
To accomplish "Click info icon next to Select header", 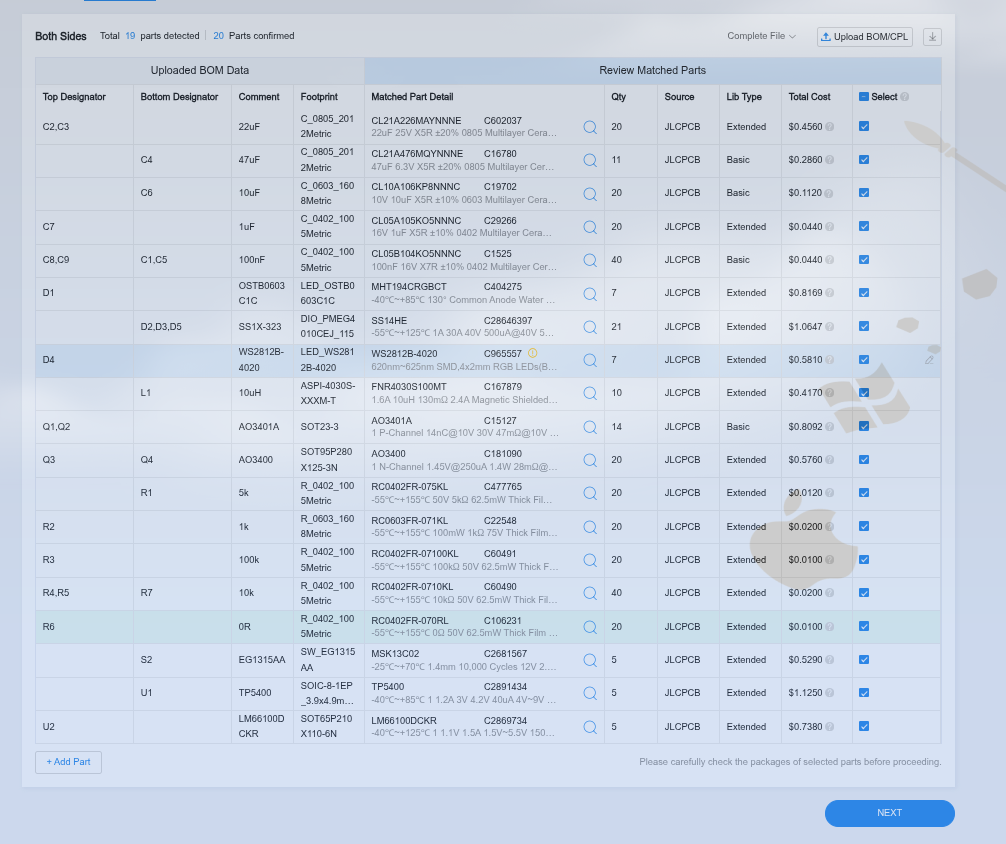I will pos(905,97).
